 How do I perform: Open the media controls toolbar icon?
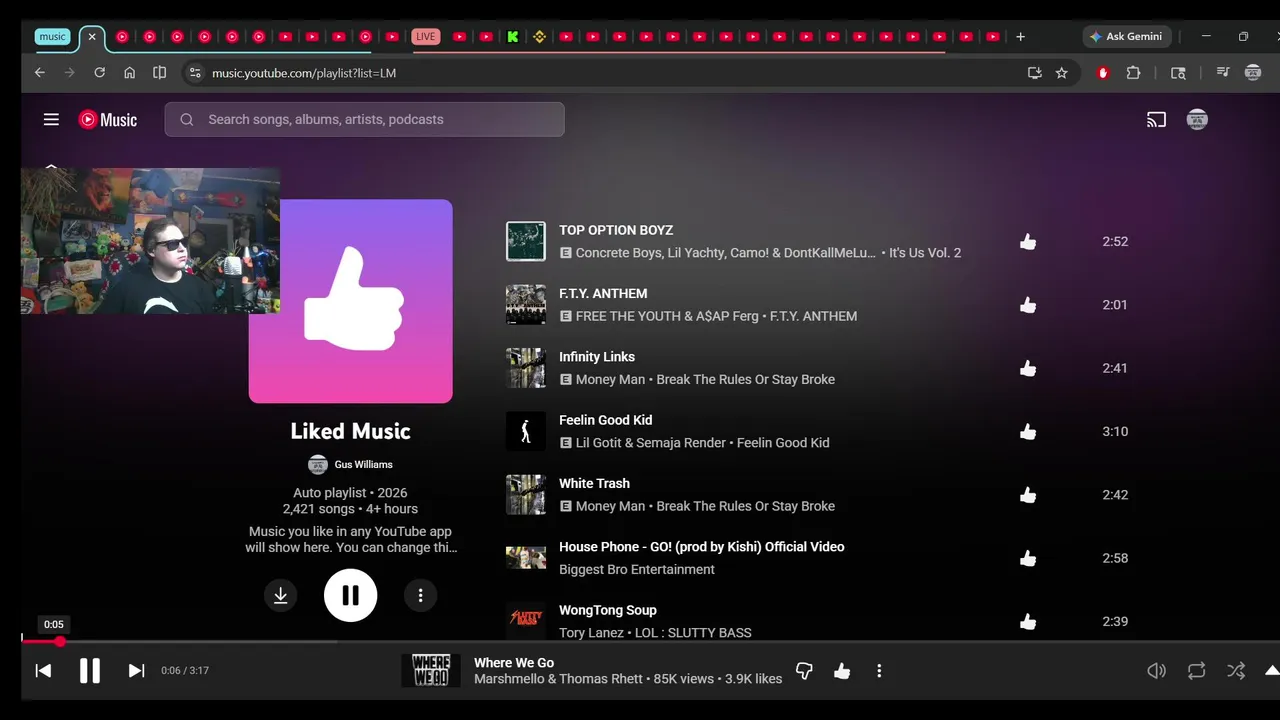1222,73
